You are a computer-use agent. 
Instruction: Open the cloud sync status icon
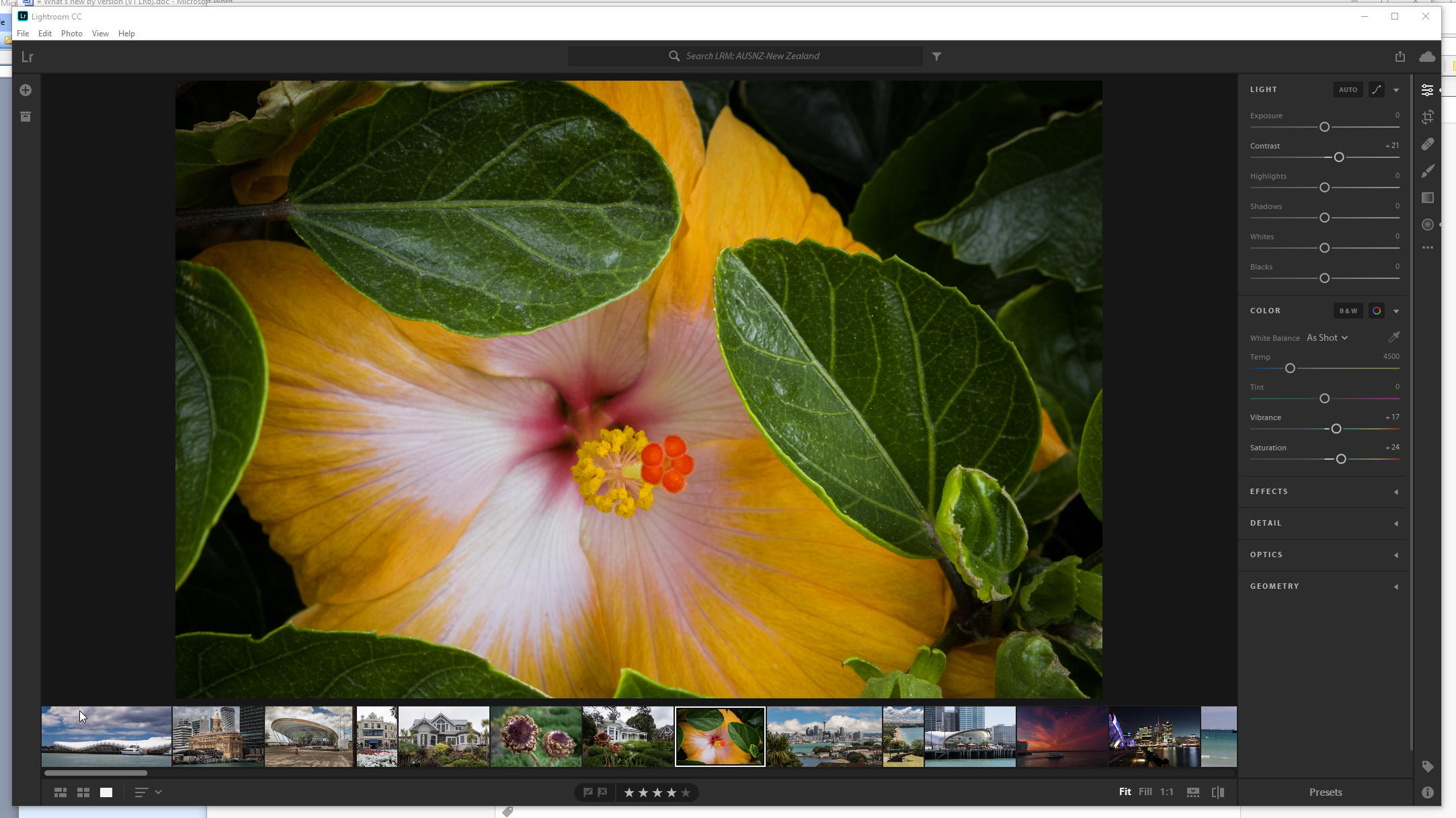(x=1427, y=56)
